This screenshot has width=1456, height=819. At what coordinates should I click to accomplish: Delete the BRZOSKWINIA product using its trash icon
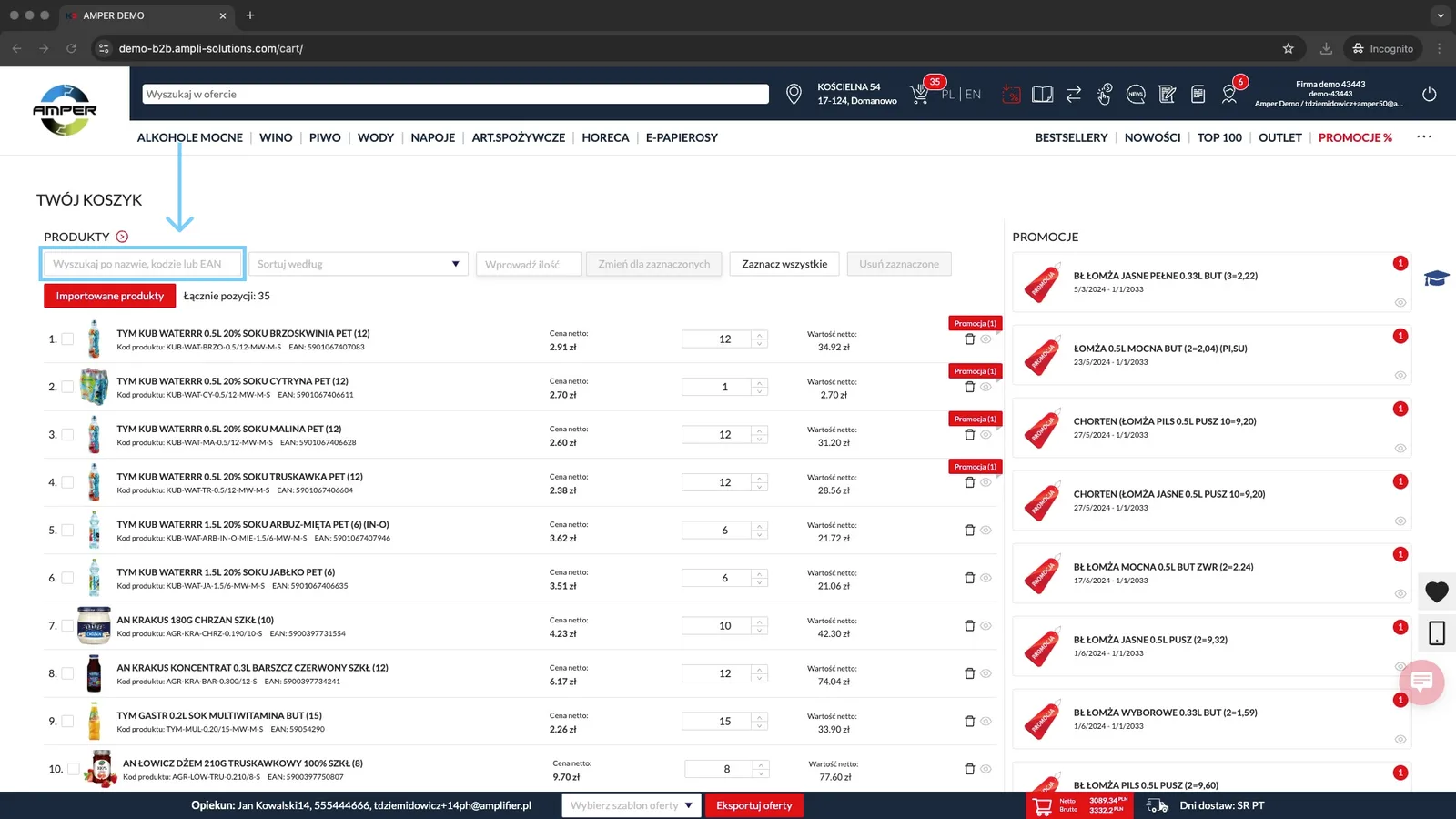(x=969, y=339)
